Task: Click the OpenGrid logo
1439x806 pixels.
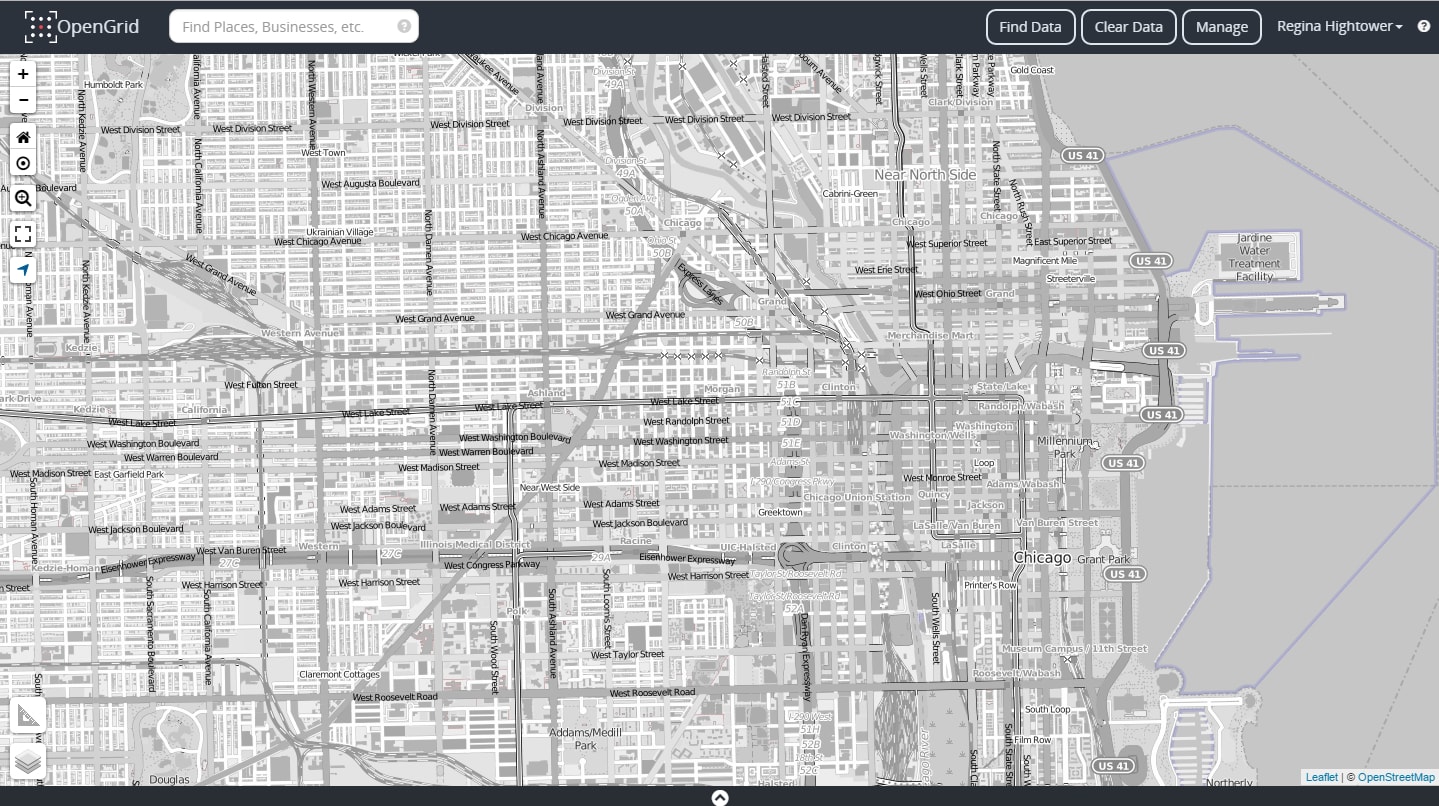Action: (x=82, y=27)
